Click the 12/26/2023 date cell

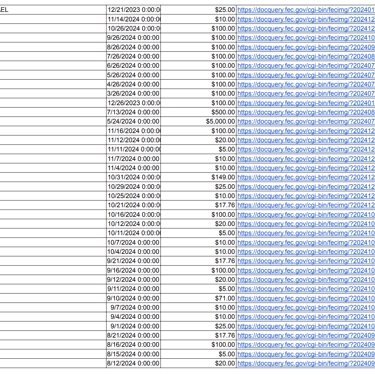pos(133,103)
